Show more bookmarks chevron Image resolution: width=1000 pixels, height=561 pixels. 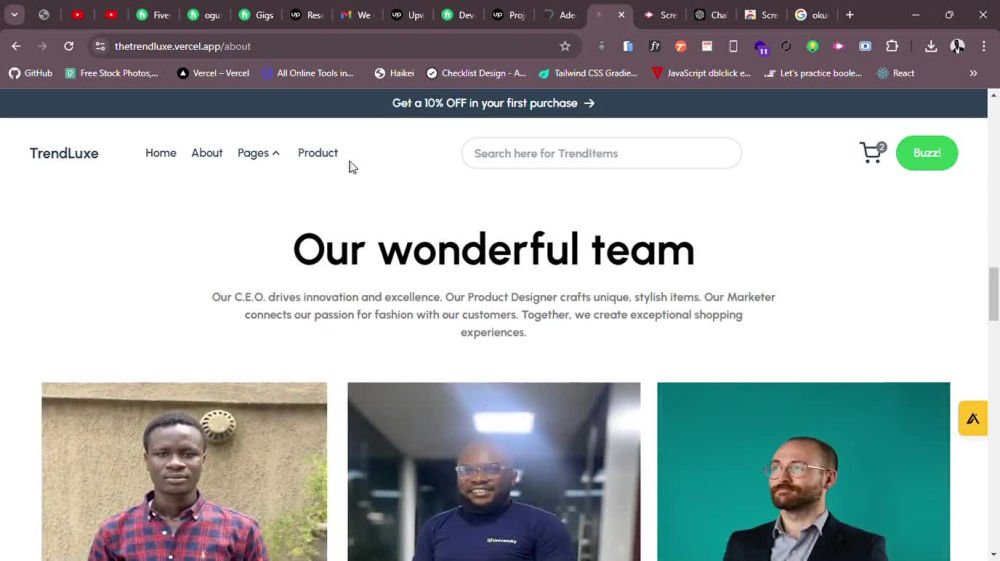[x=973, y=73]
